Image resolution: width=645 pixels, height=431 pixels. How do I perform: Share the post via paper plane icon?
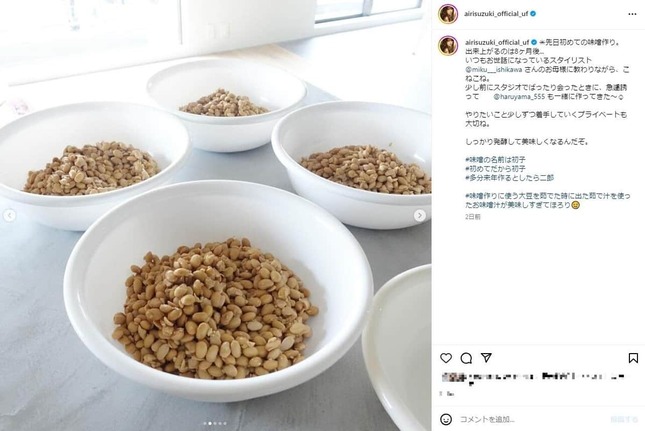[x=486, y=357]
